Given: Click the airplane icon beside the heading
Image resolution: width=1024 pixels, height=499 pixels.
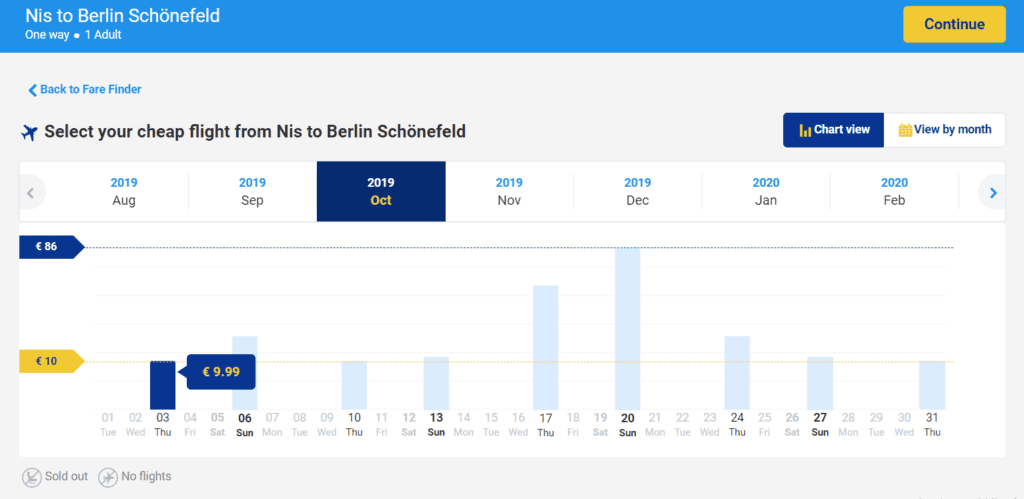Looking at the screenshot, I should pos(30,133).
